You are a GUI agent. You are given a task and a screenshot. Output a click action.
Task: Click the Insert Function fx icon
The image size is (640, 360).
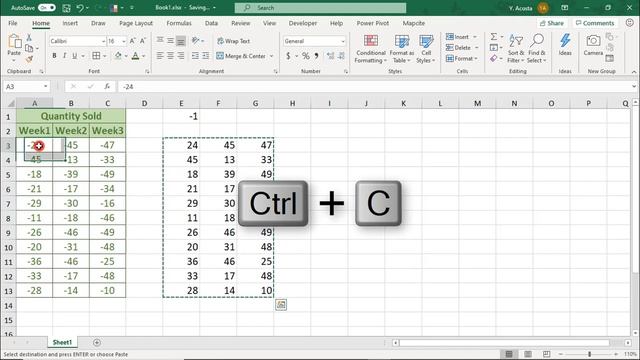click(x=107, y=87)
